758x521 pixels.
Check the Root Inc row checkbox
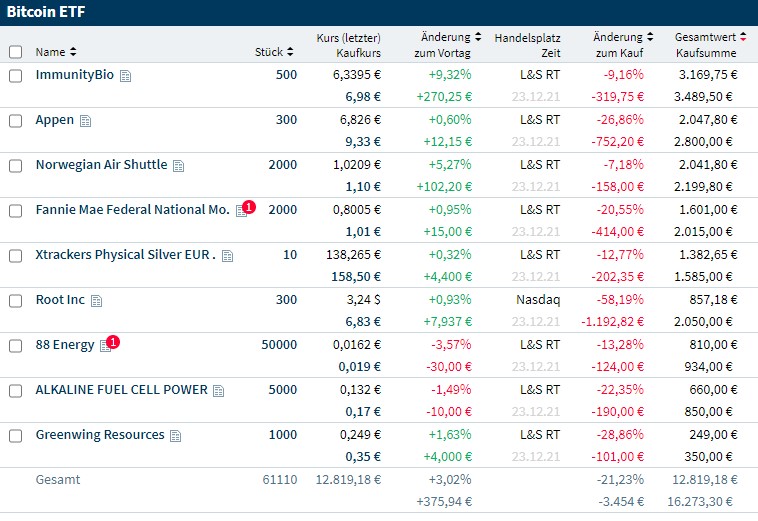[15, 301]
